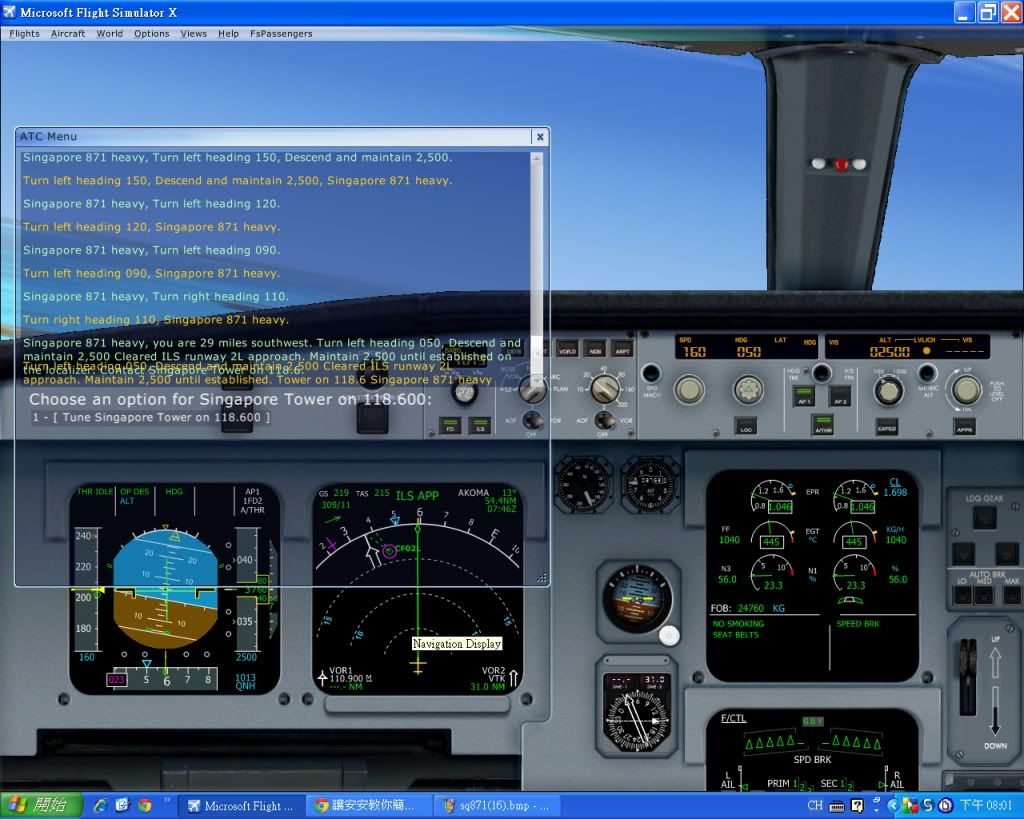The image size is (1024, 819).
Task: Click the heading selector knob
Action: 749,390
